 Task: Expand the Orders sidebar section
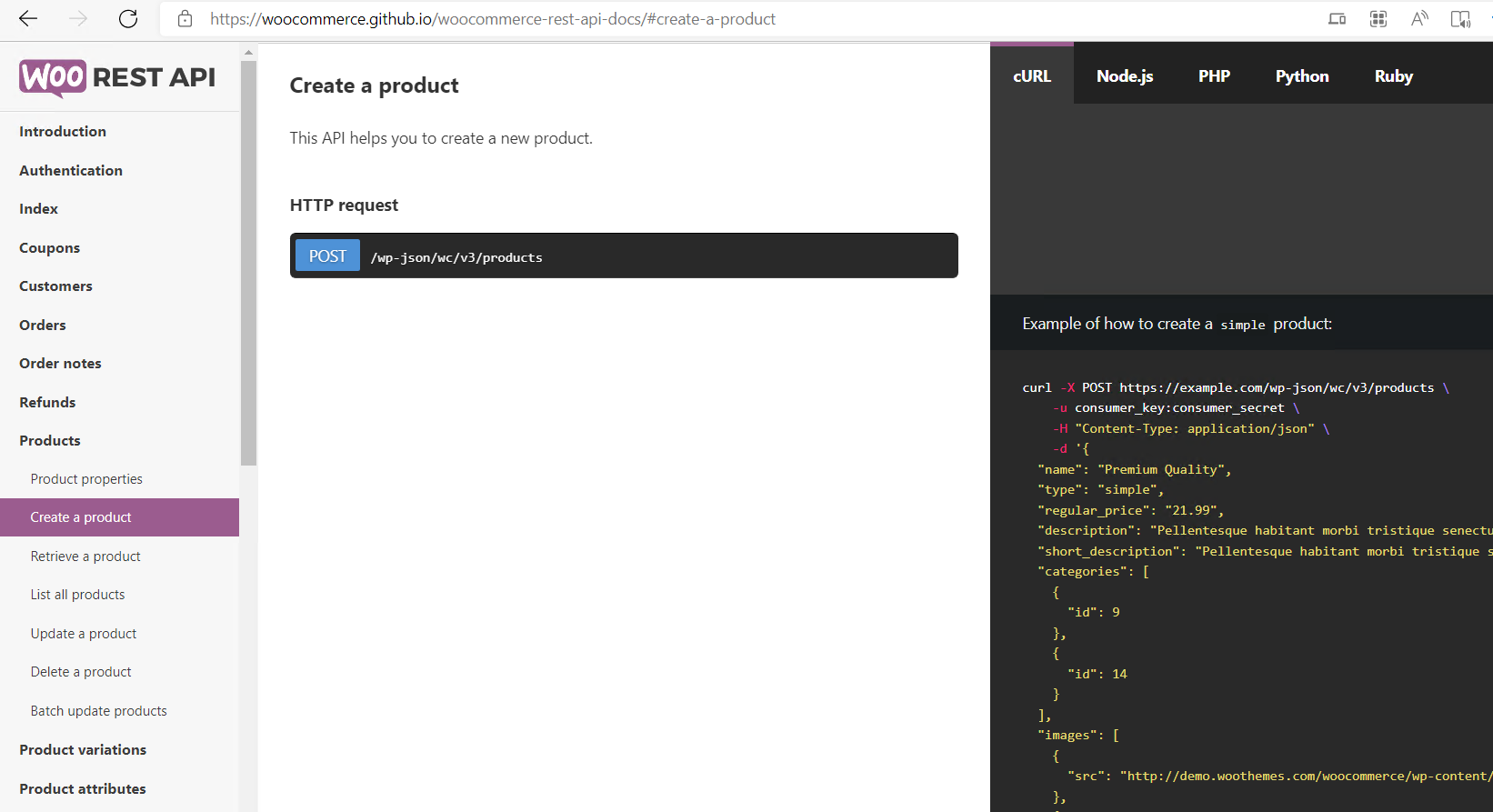43,326
